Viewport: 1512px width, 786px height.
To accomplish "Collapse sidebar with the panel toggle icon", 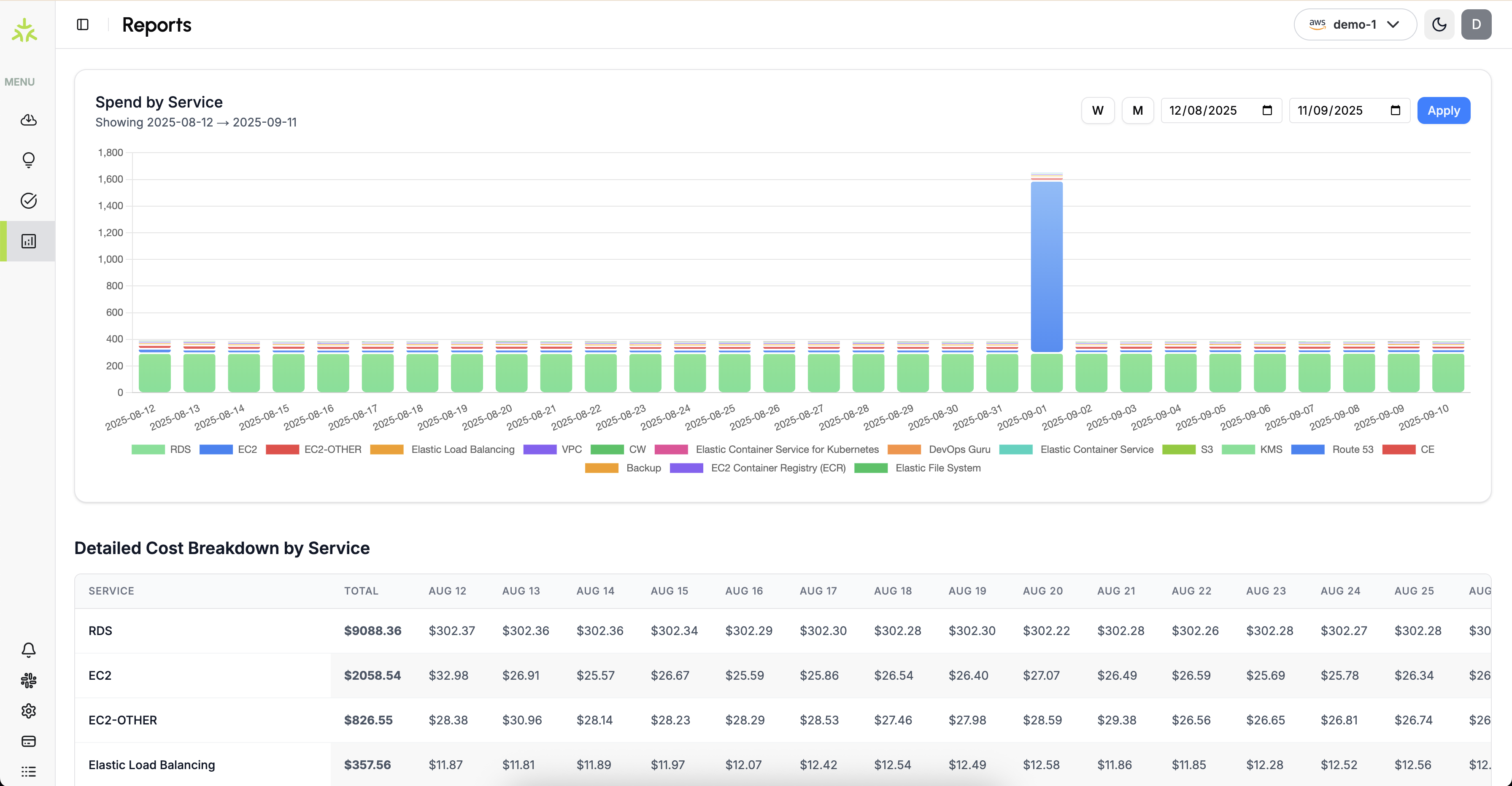I will coord(83,24).
